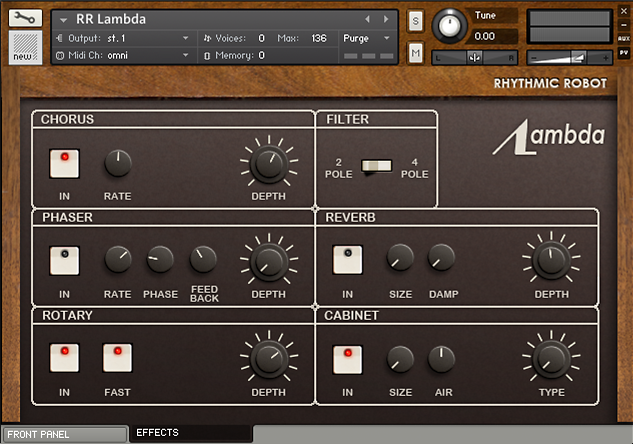Screen dimensions: 633x444
Task: Click the Cabinet SIZE knob
Action: [x=400, y=359]
